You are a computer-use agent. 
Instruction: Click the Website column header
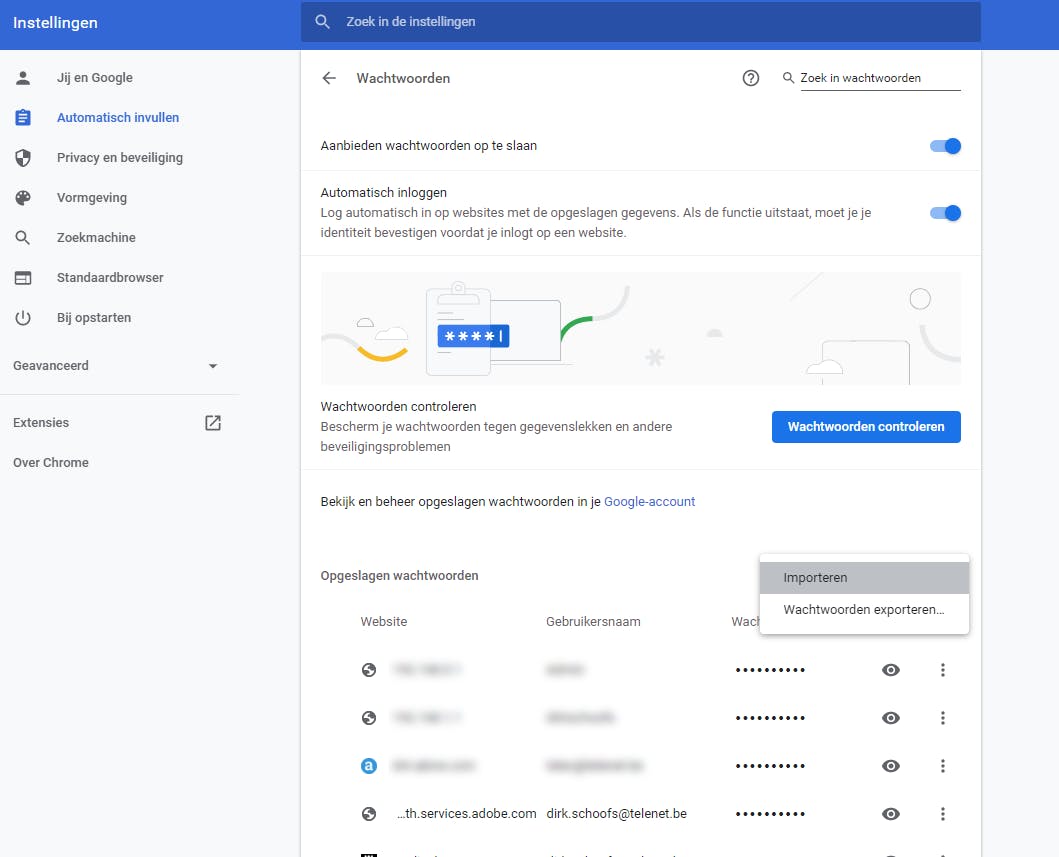click(384, 622)
